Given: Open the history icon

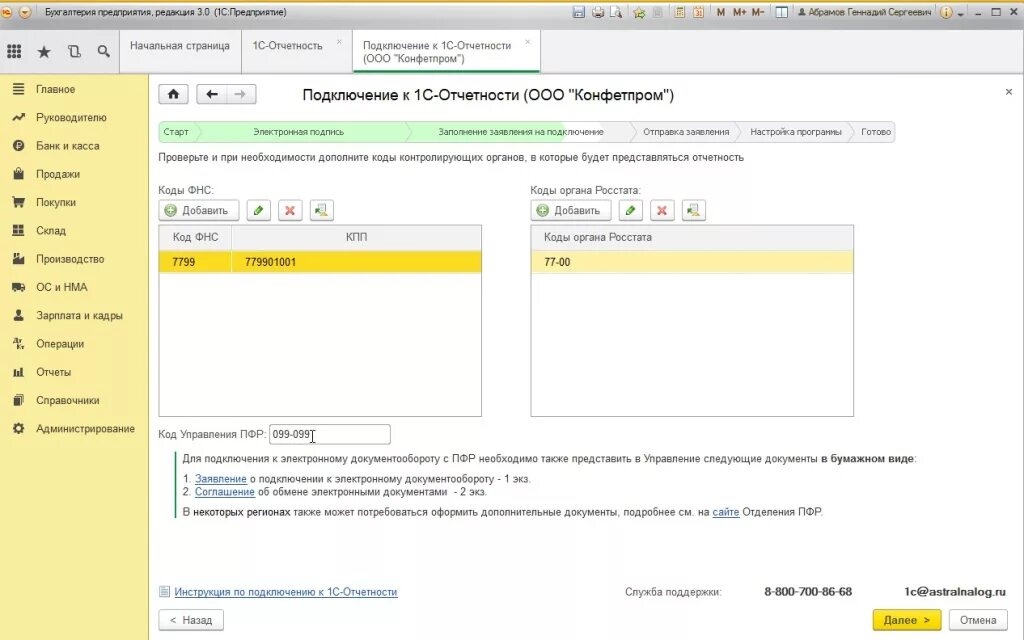Looking at the screenshot, I should click(x=74, y=52).
